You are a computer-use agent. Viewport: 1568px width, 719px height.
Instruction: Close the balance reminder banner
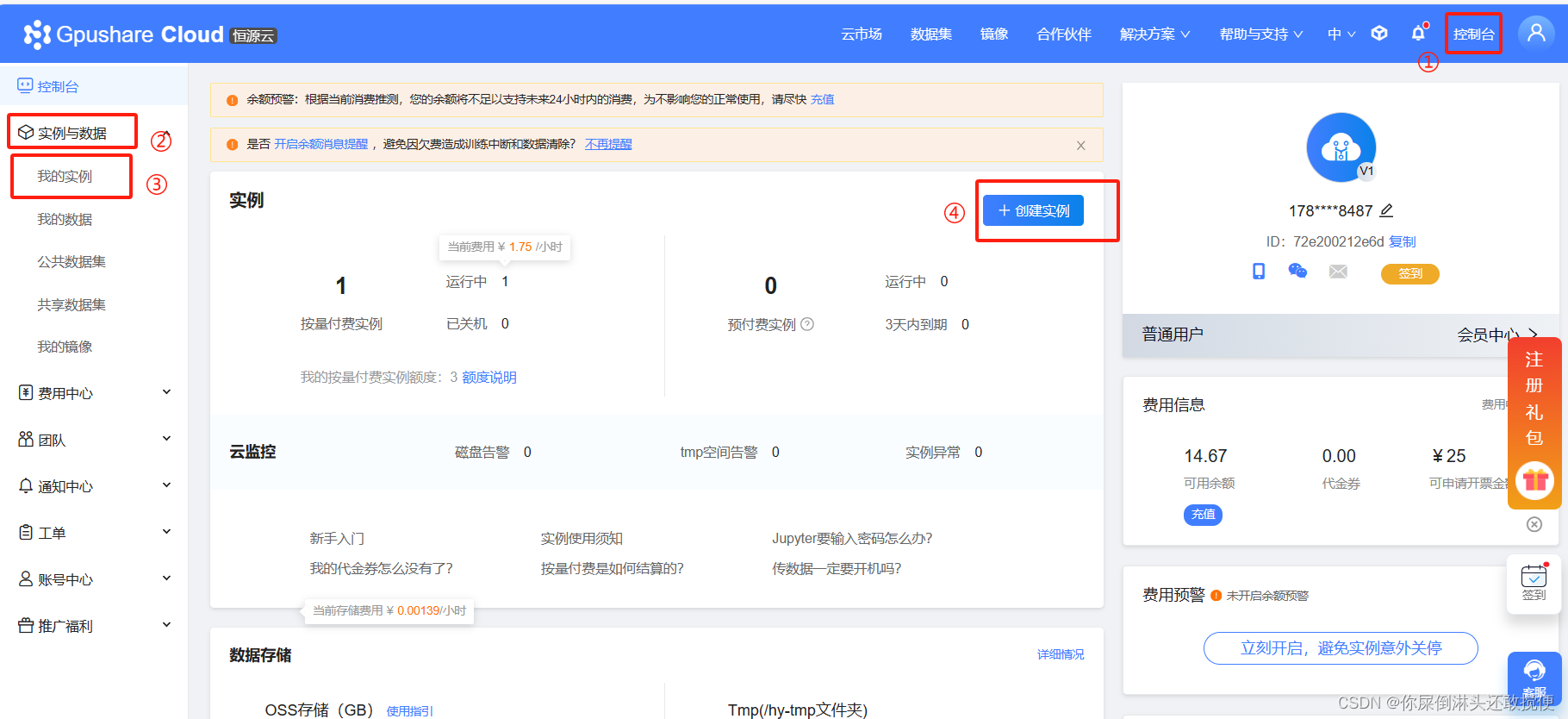1080,146
